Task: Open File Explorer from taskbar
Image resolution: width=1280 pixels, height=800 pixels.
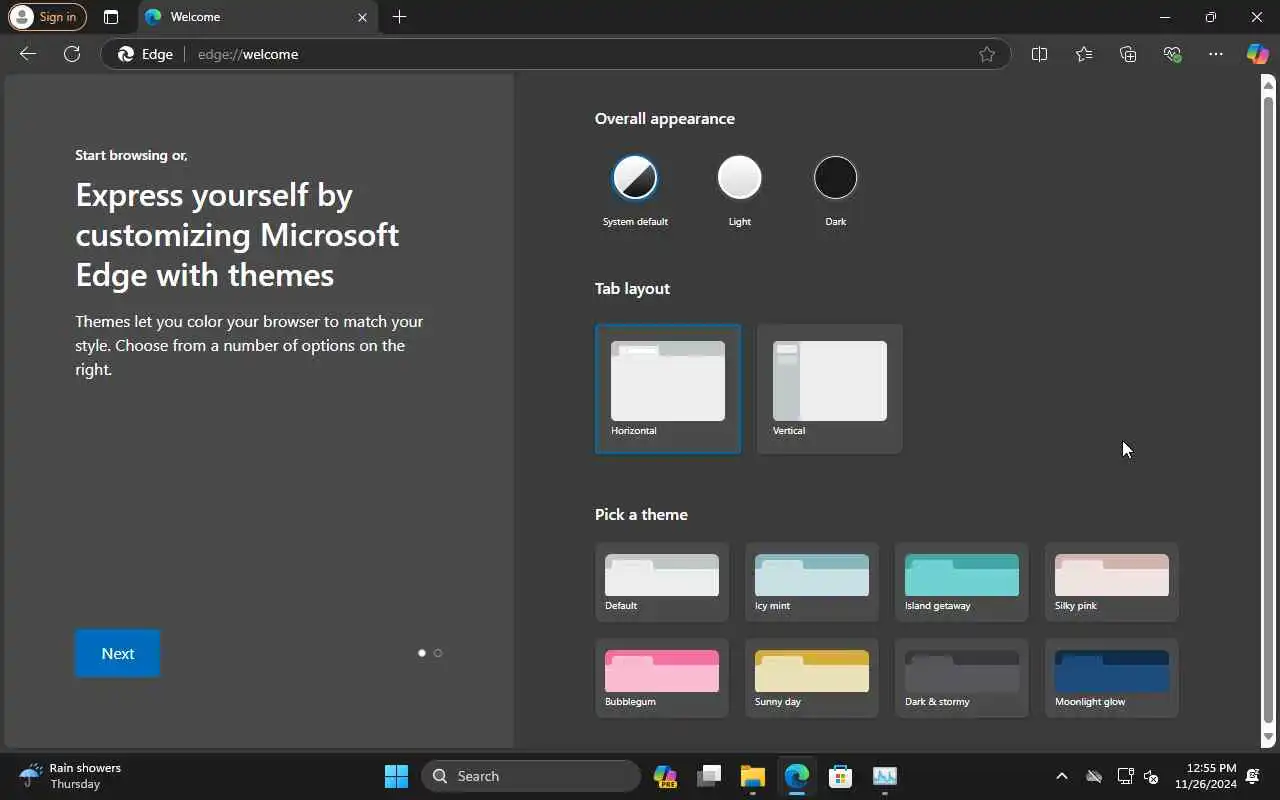Action: pos(753,776)
